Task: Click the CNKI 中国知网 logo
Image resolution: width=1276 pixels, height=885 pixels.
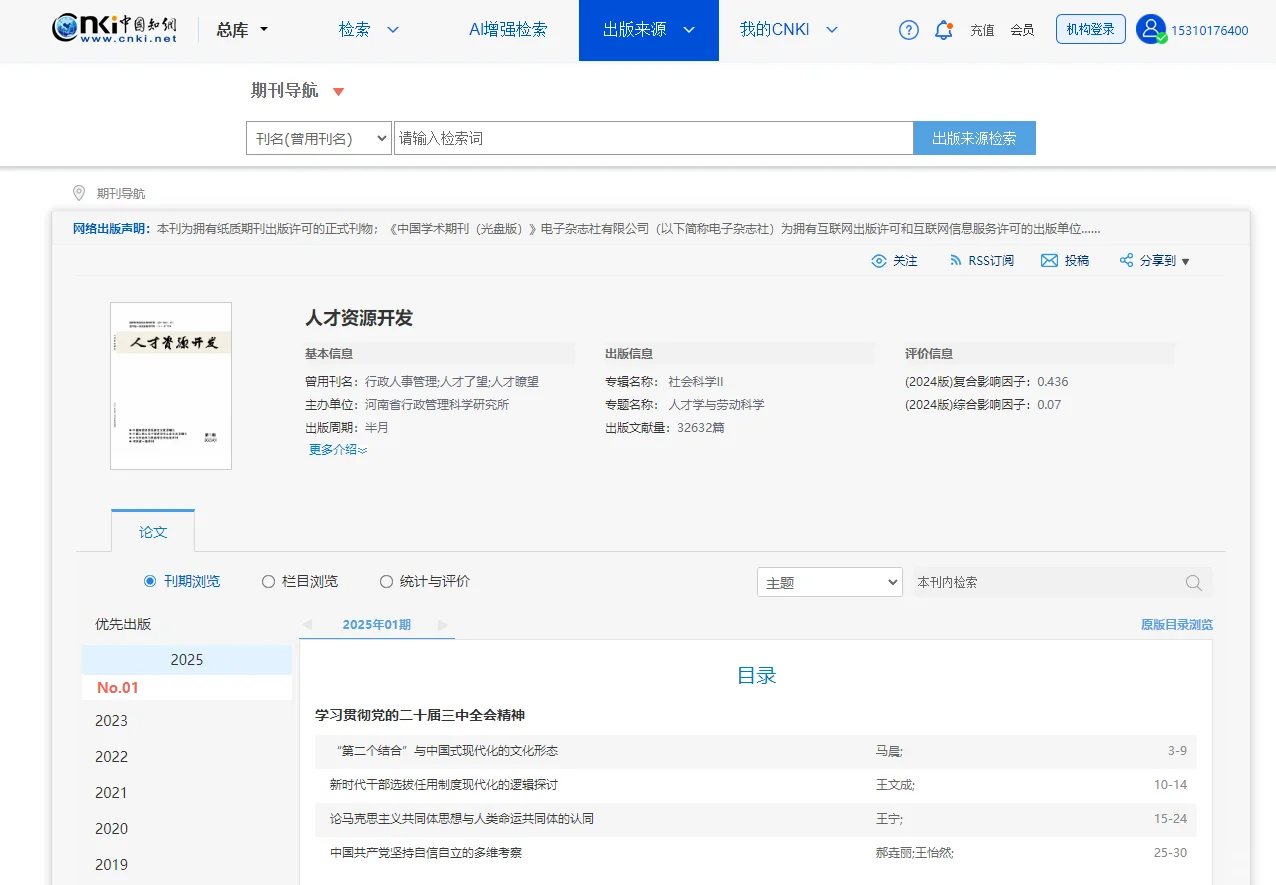Action: point(115,29)
